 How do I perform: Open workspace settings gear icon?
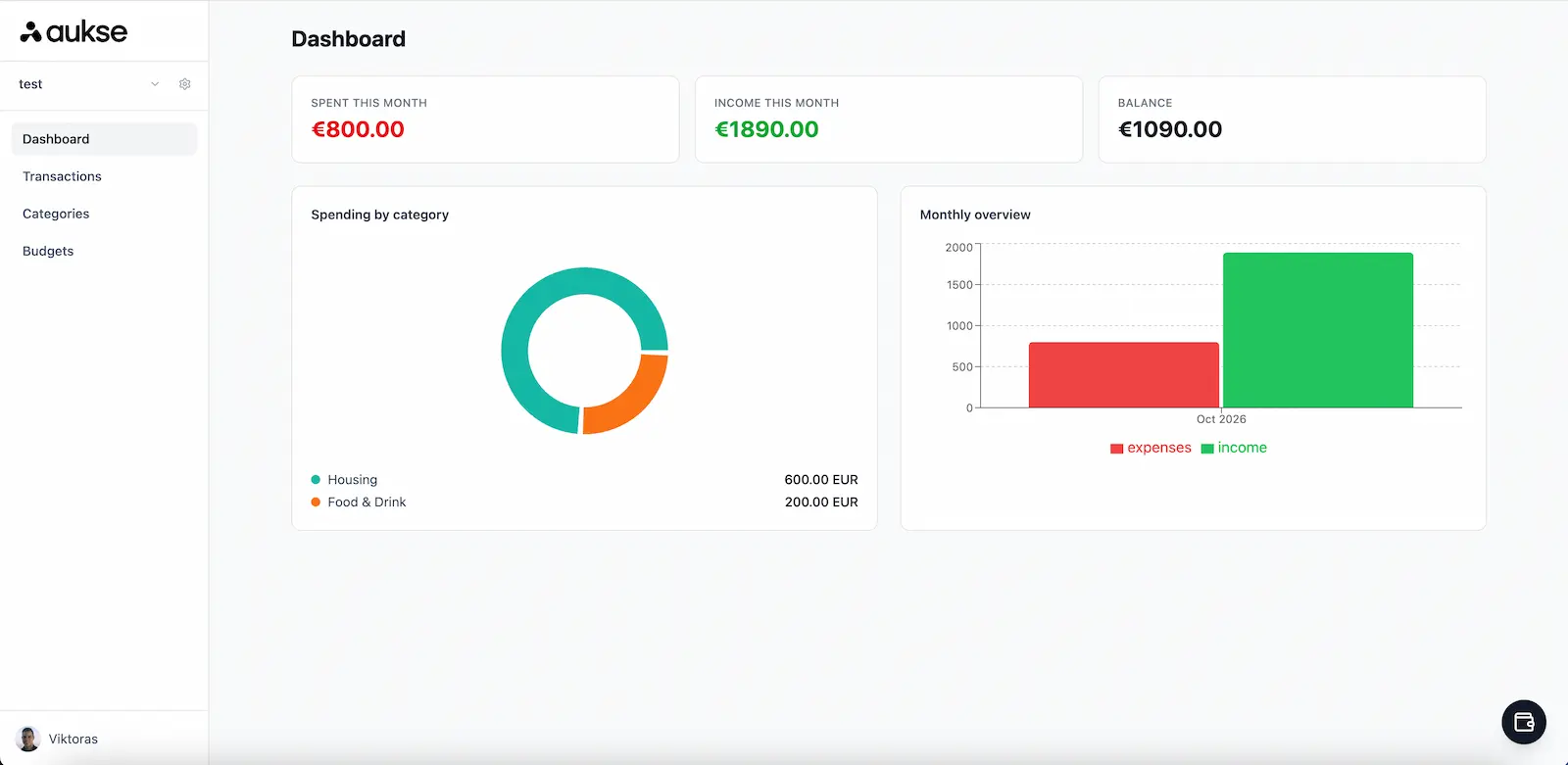click(x=184, y=84)
